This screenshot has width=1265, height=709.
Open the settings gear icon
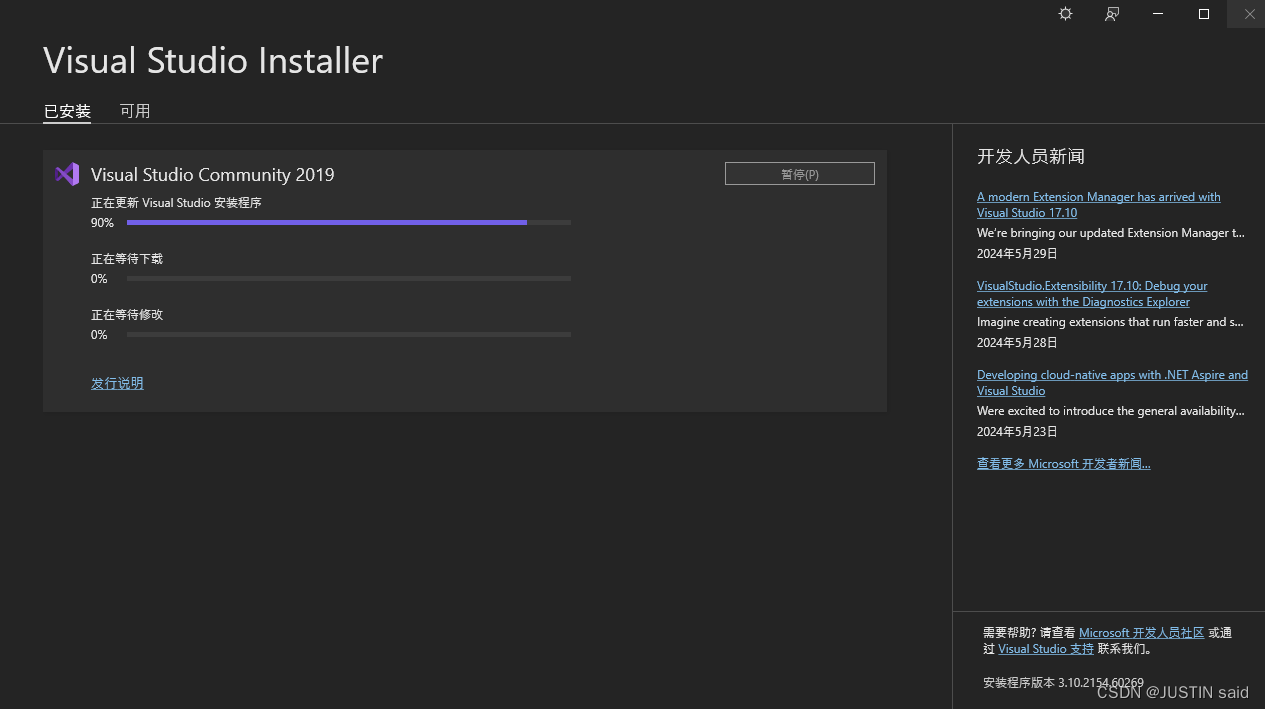1065,14
